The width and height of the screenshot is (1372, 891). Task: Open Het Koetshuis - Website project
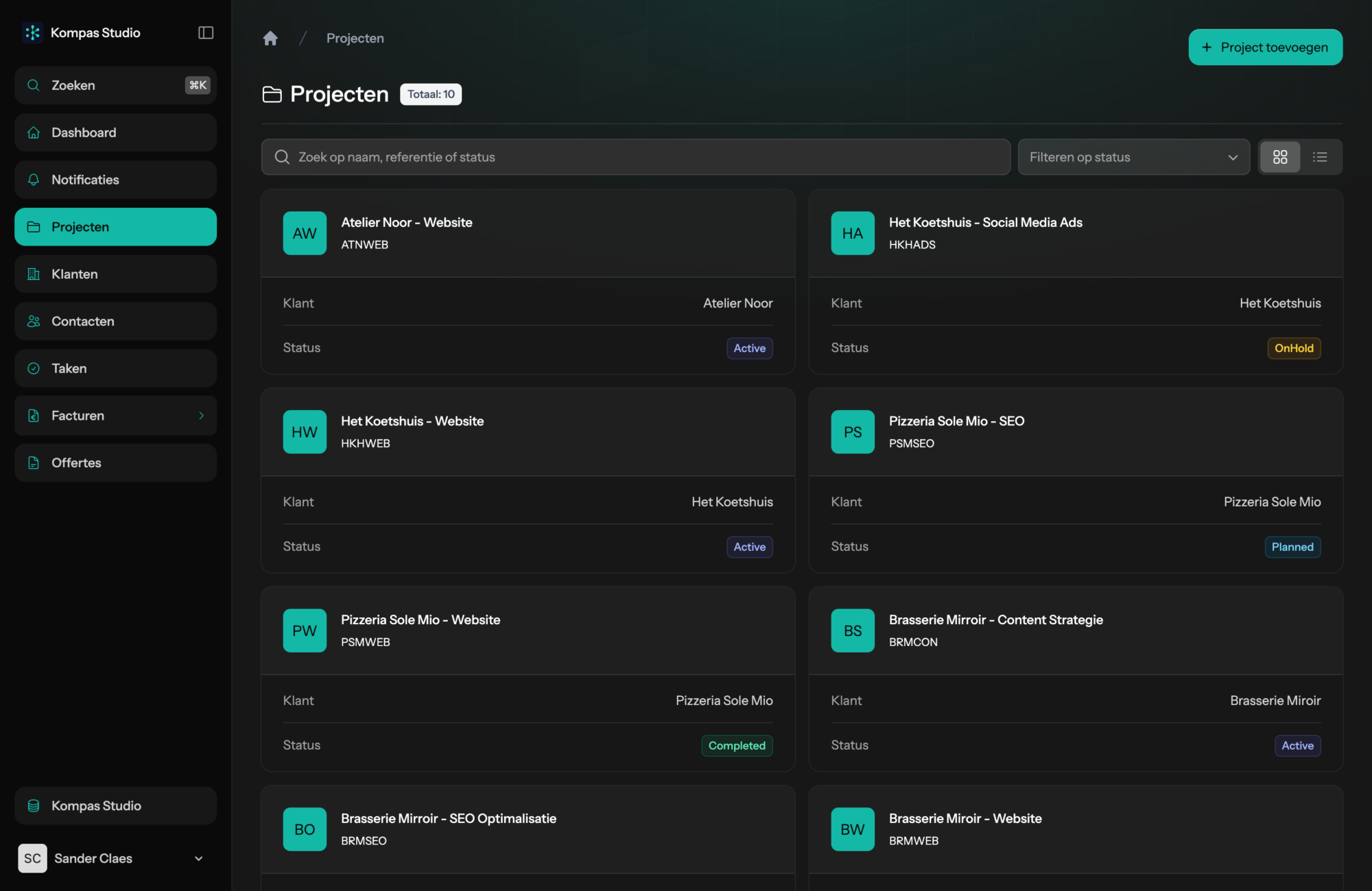pyautogui.click(x=412, y=421)
